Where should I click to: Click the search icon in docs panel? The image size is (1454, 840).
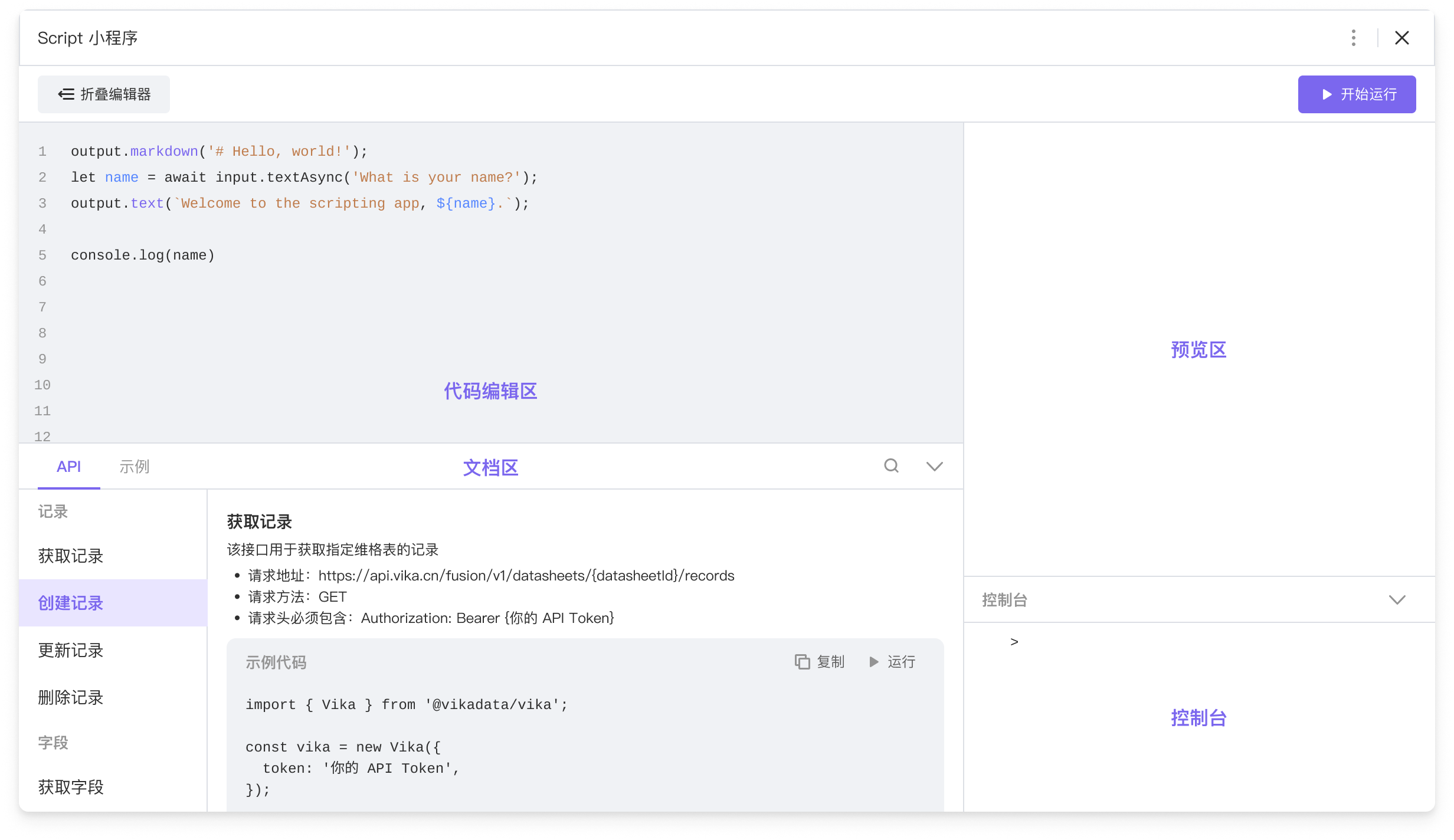tap(891, 466)
